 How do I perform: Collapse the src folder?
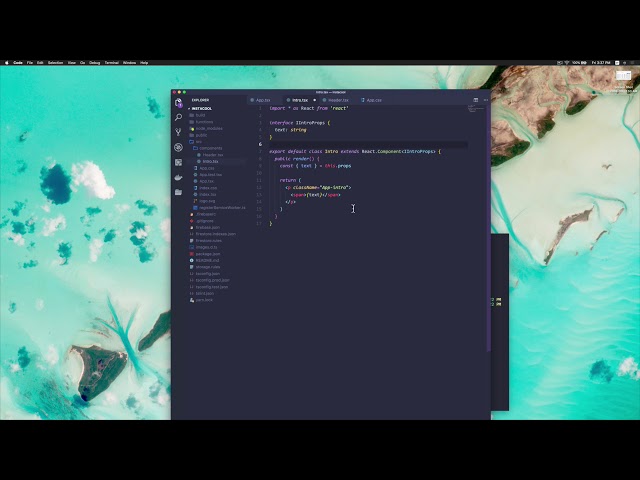198,142
